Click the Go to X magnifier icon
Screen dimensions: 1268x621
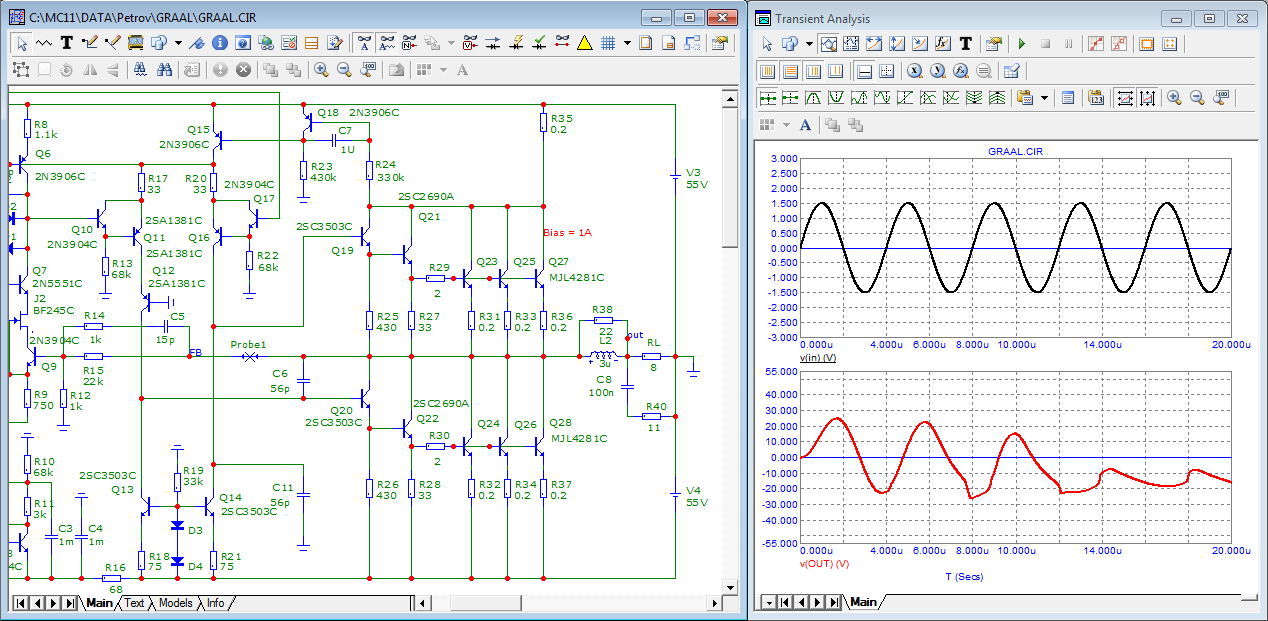point(914,71)
